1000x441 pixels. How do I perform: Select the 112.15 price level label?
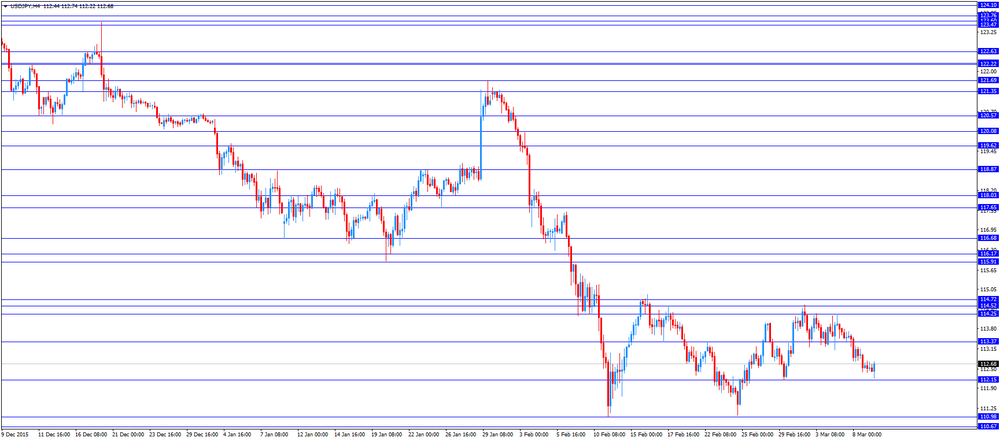(x=988, y=380)
